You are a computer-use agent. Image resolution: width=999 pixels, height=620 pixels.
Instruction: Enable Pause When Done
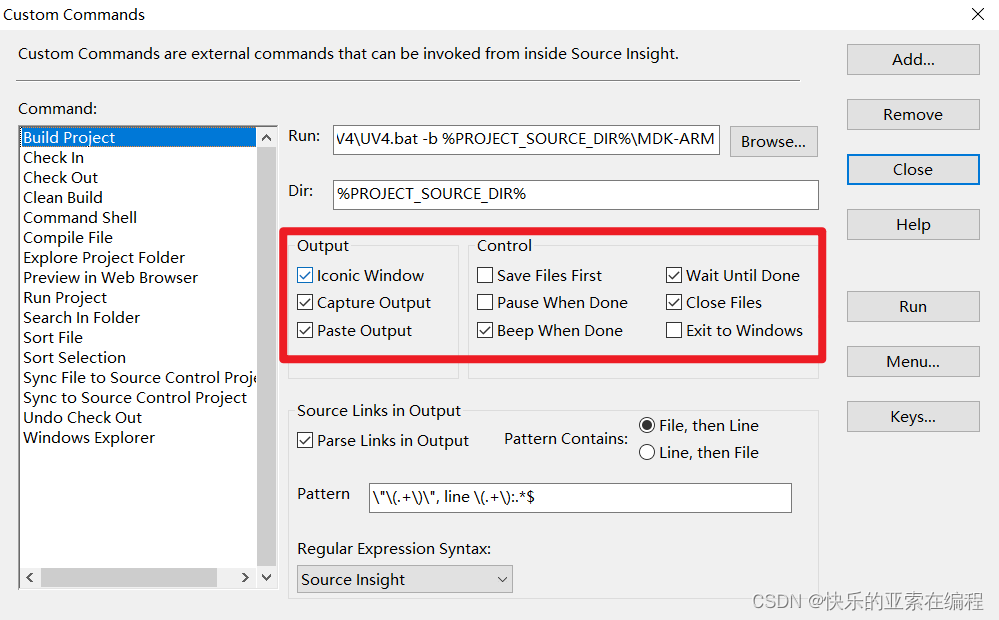click(486, 302)
